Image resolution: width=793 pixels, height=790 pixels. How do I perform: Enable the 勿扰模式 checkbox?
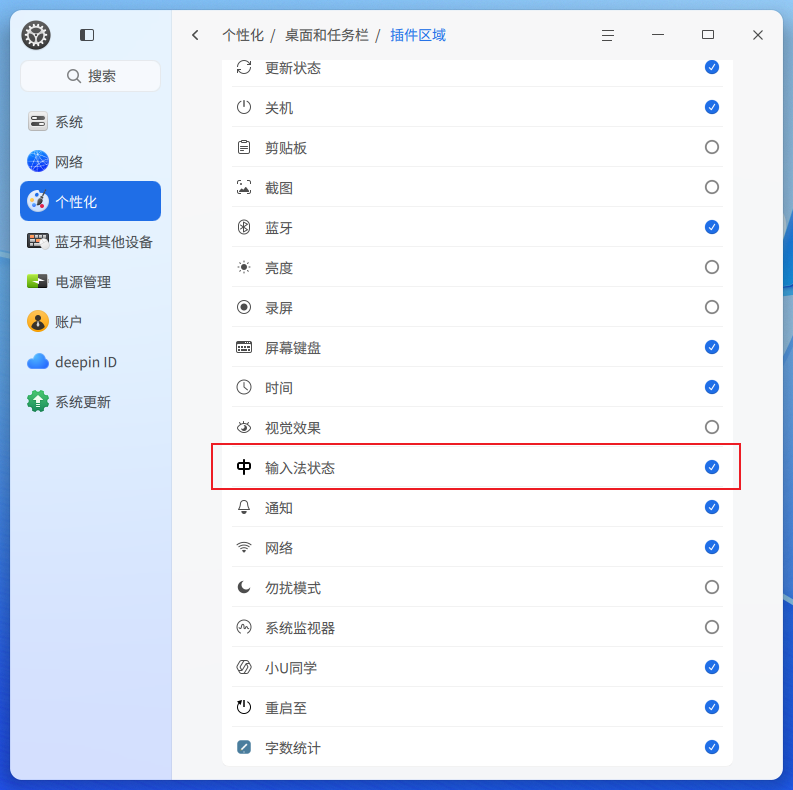(x=712, y=587)
